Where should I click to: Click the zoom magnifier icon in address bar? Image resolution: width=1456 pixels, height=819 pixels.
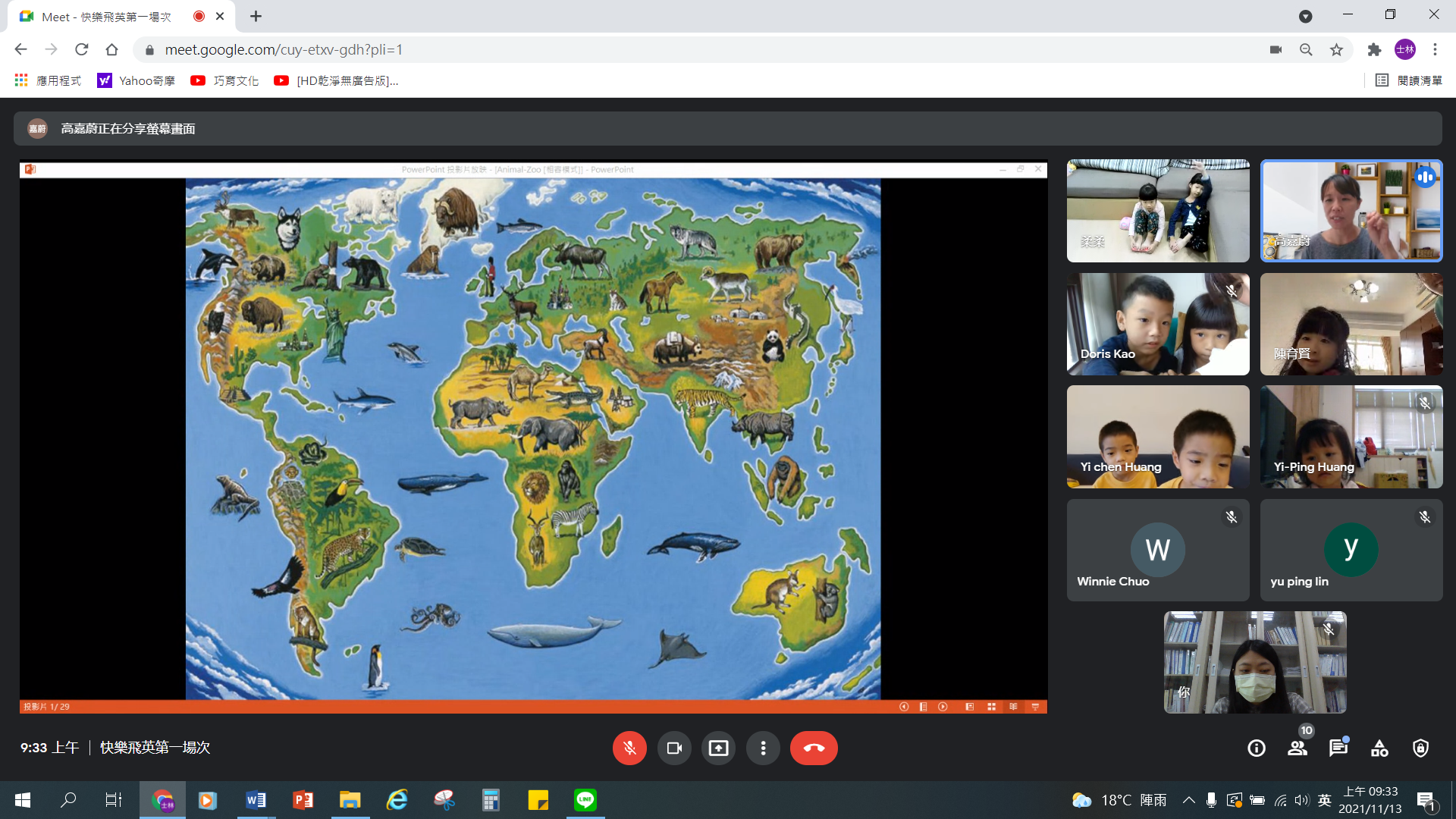coord(1306,49)
